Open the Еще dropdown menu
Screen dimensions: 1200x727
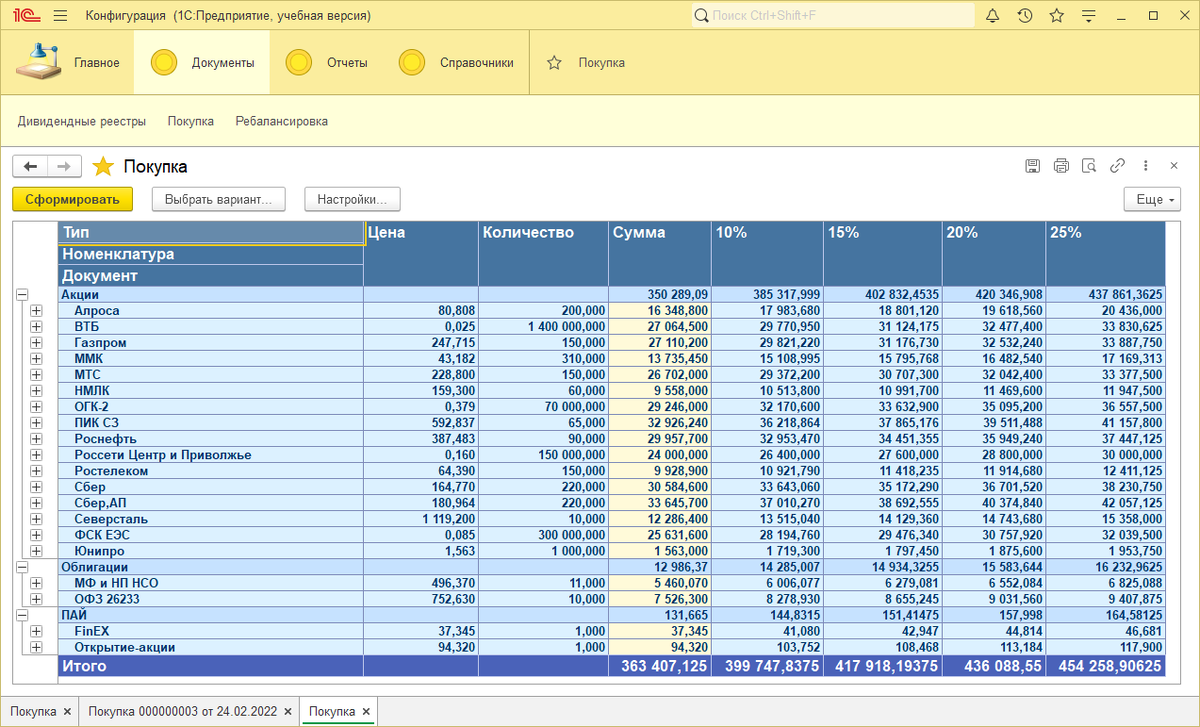(1152, 199)
